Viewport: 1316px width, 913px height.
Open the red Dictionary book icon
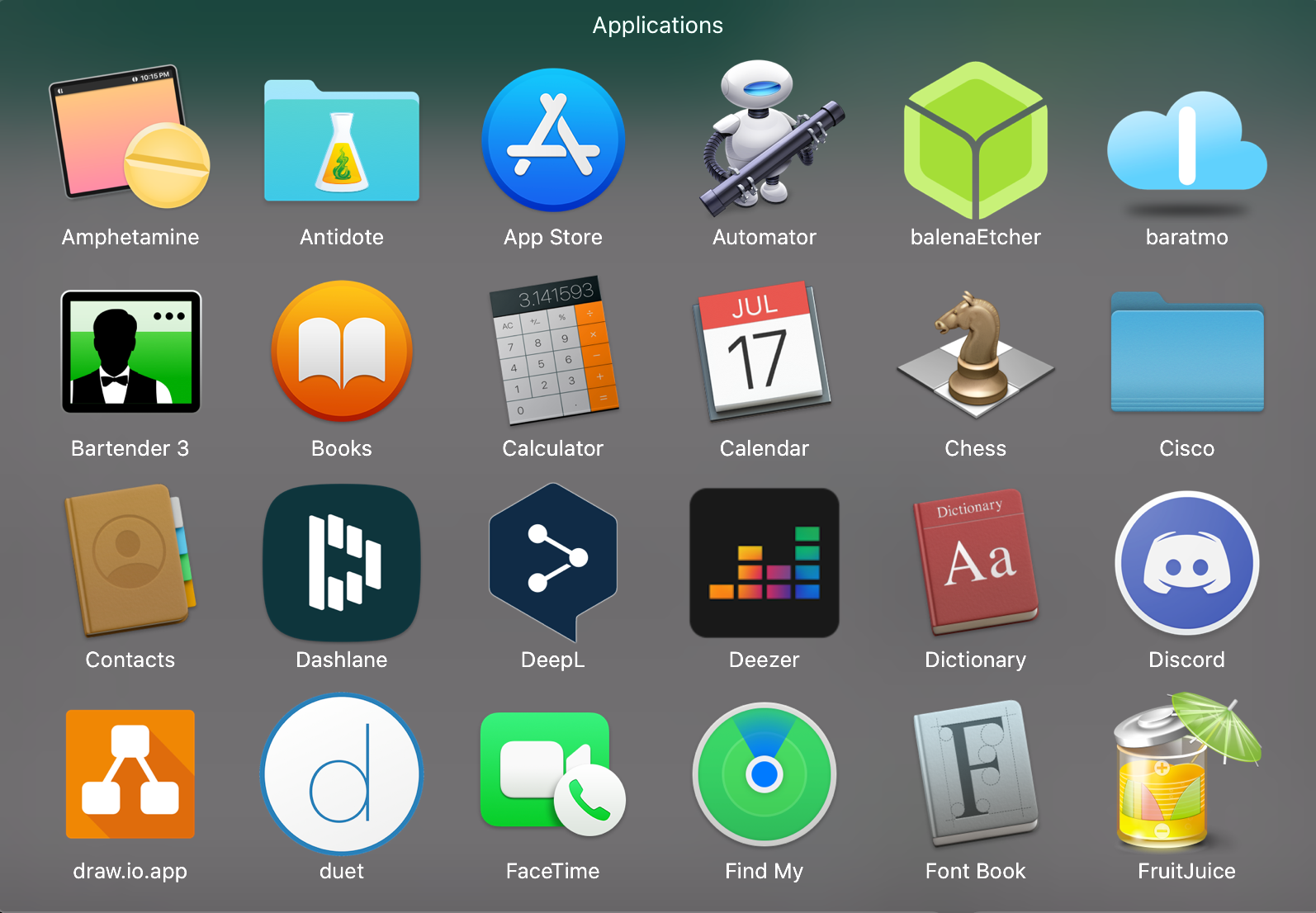point(975,563)
